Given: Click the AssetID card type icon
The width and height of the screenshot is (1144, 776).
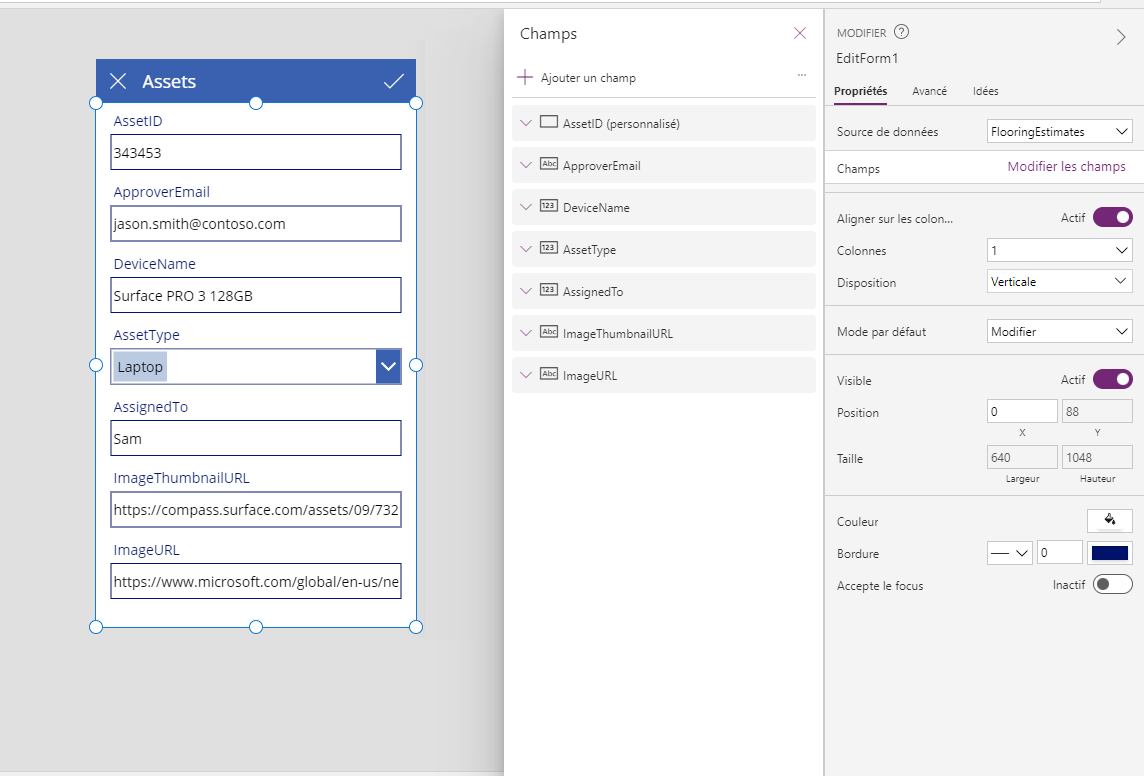Looking at the screenshot, I should coord(549,122).
